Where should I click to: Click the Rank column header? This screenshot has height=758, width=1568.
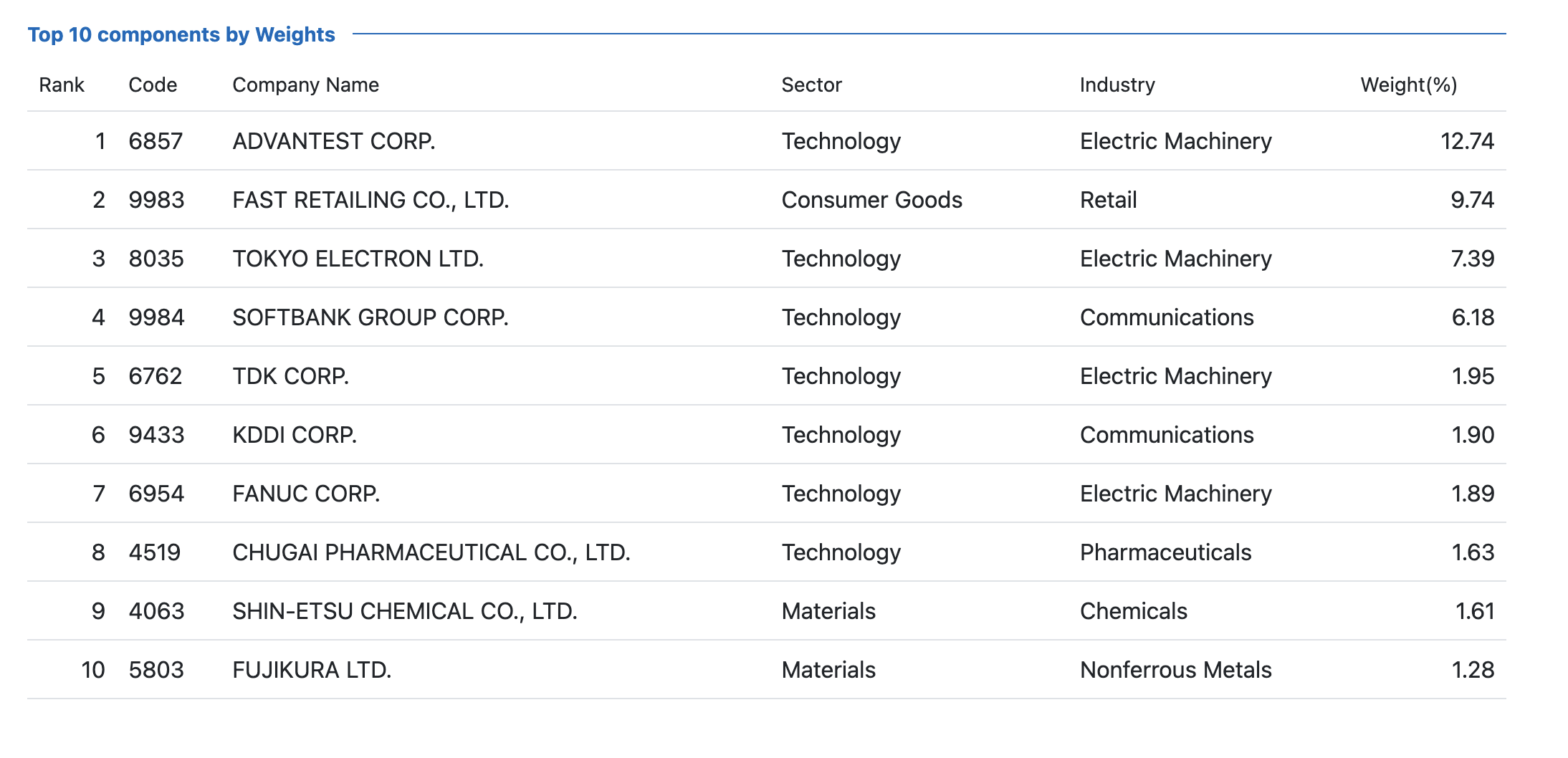pyautogui.click(x=62, y=85)
